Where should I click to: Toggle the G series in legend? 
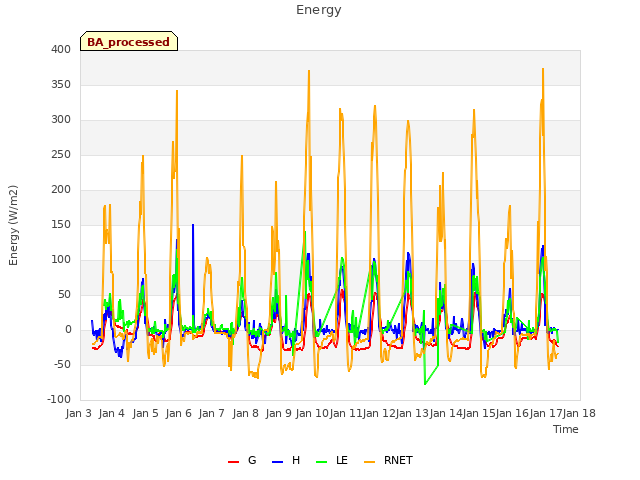click(242, 460)
